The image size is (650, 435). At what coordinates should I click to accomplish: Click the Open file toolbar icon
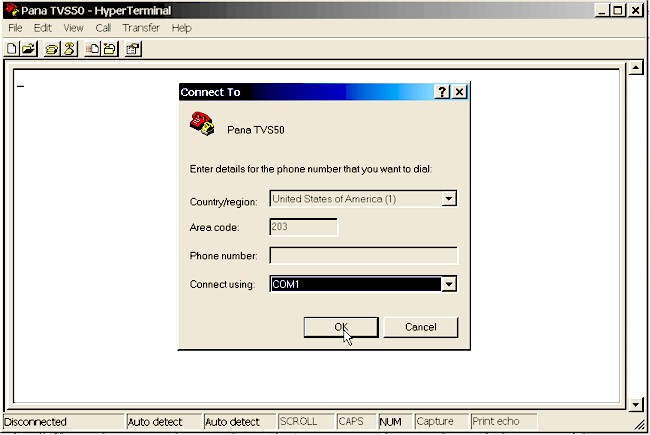(28, 48)
